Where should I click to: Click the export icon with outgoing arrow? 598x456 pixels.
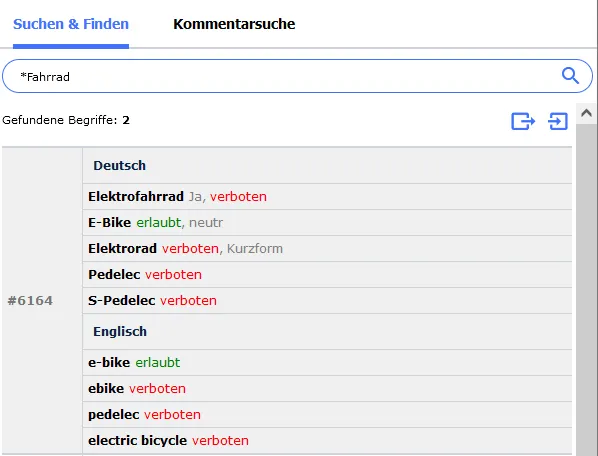[x=523, y=121]
